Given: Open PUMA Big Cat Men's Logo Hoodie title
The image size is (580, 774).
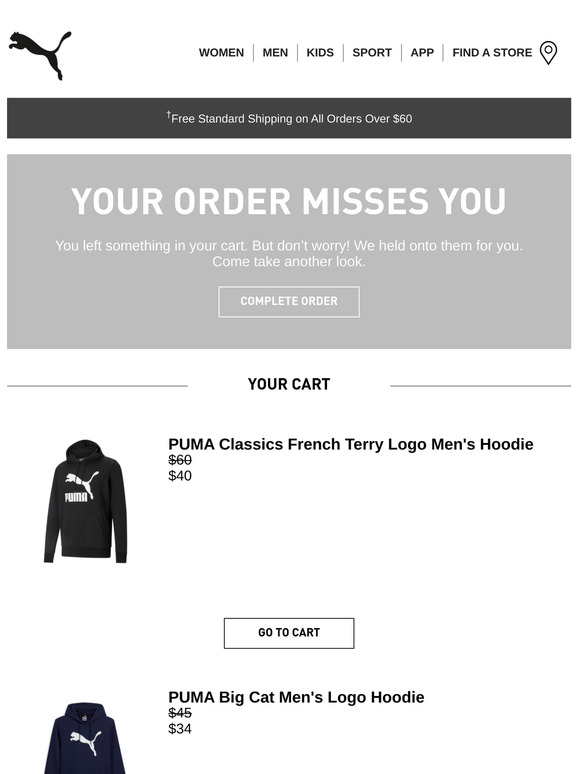Looking at the screenshot, I should 296,697.
